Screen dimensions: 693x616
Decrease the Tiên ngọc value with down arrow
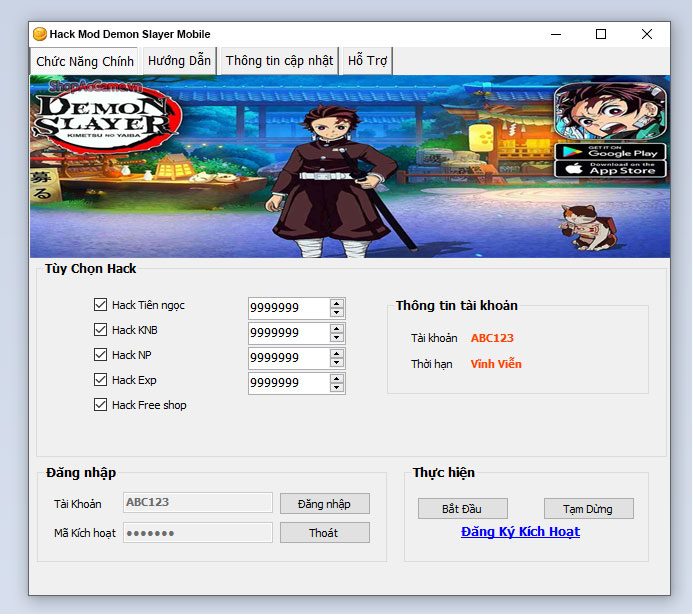pos(337,312)
